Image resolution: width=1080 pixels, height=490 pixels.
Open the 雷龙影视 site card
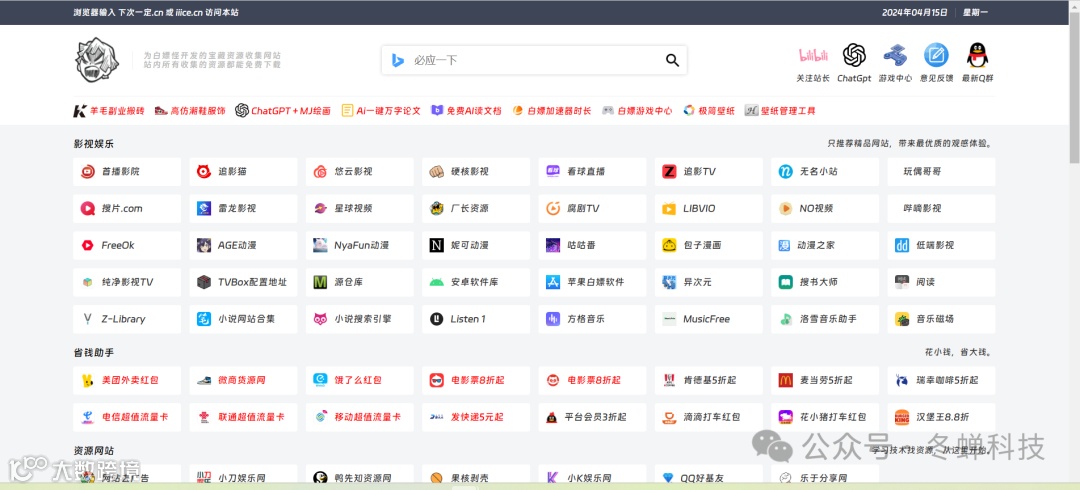click(x=243, y=208)
